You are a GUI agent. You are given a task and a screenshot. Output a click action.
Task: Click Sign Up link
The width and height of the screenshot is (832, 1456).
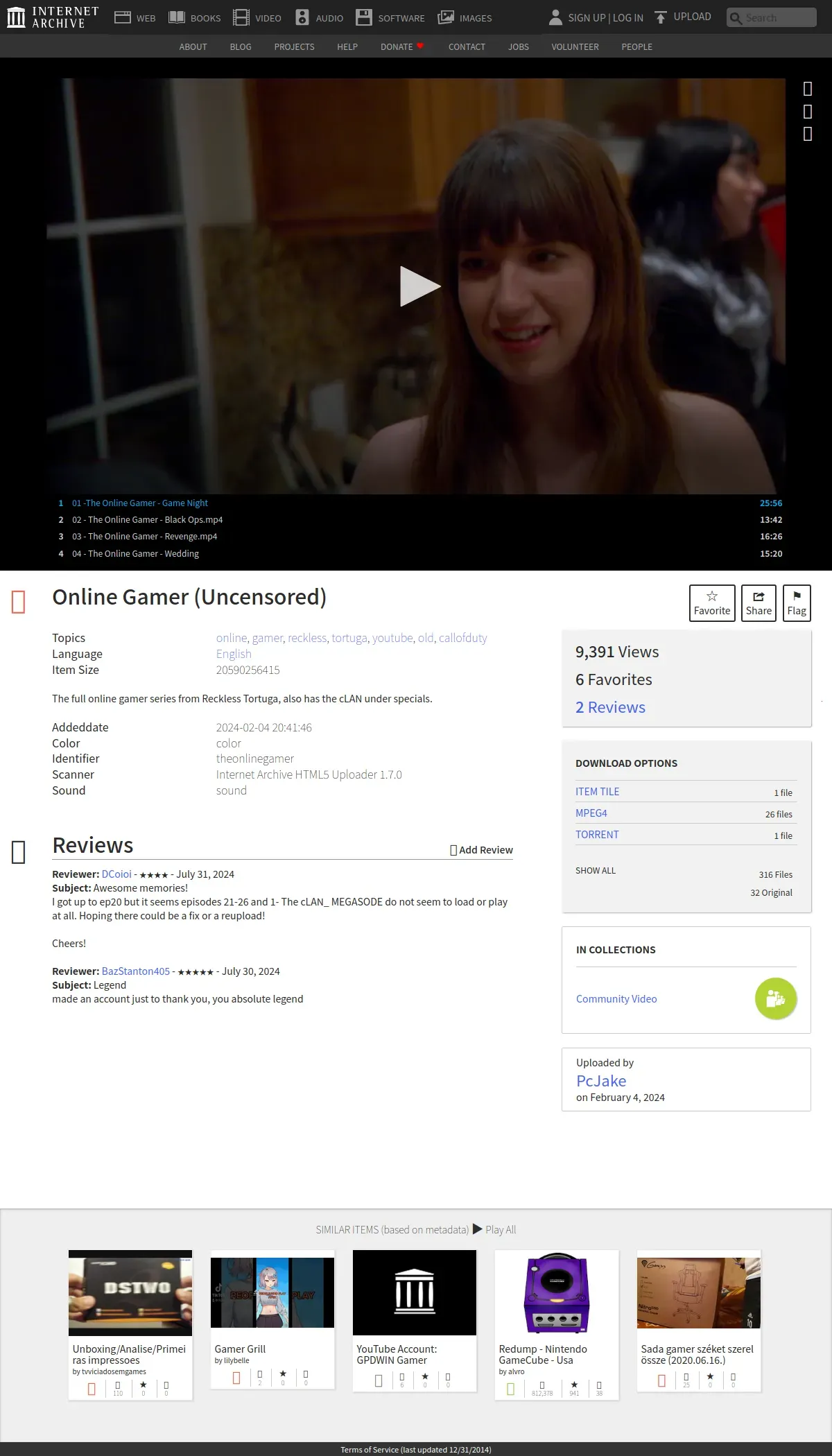tap(587, 18)
